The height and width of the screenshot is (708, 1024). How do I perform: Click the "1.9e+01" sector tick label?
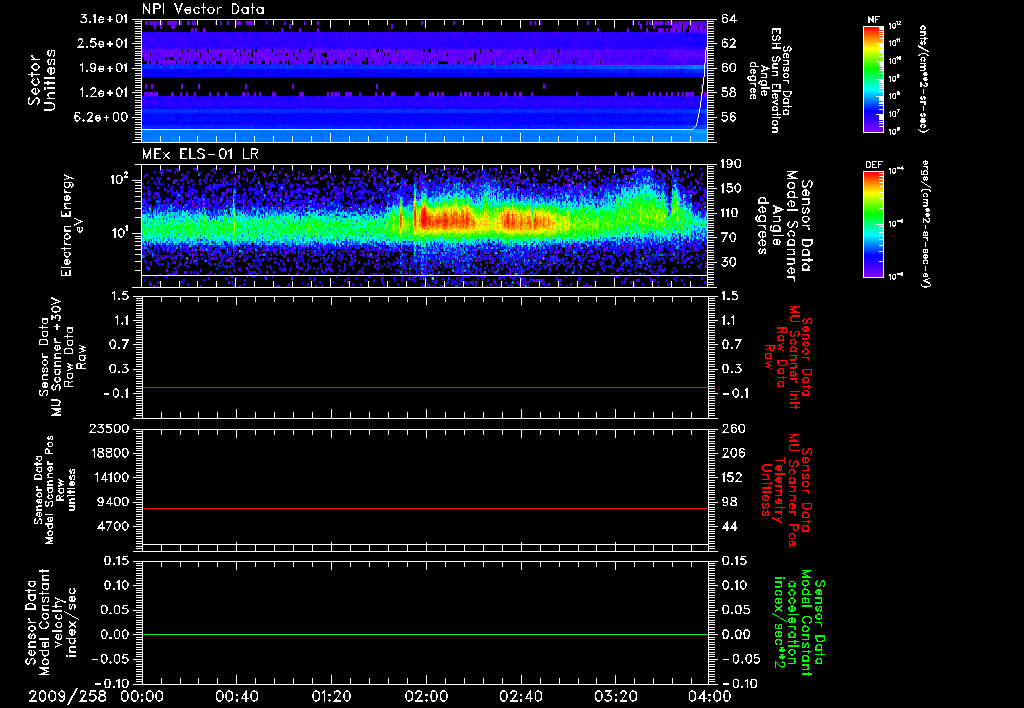pyautogui.click(x=104, y=68)
